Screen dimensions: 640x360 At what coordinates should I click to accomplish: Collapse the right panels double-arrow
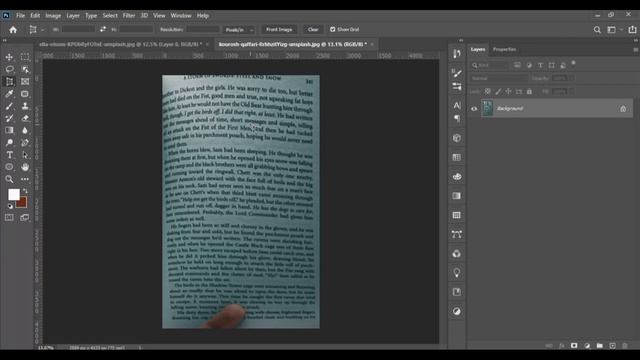point(636,40)
